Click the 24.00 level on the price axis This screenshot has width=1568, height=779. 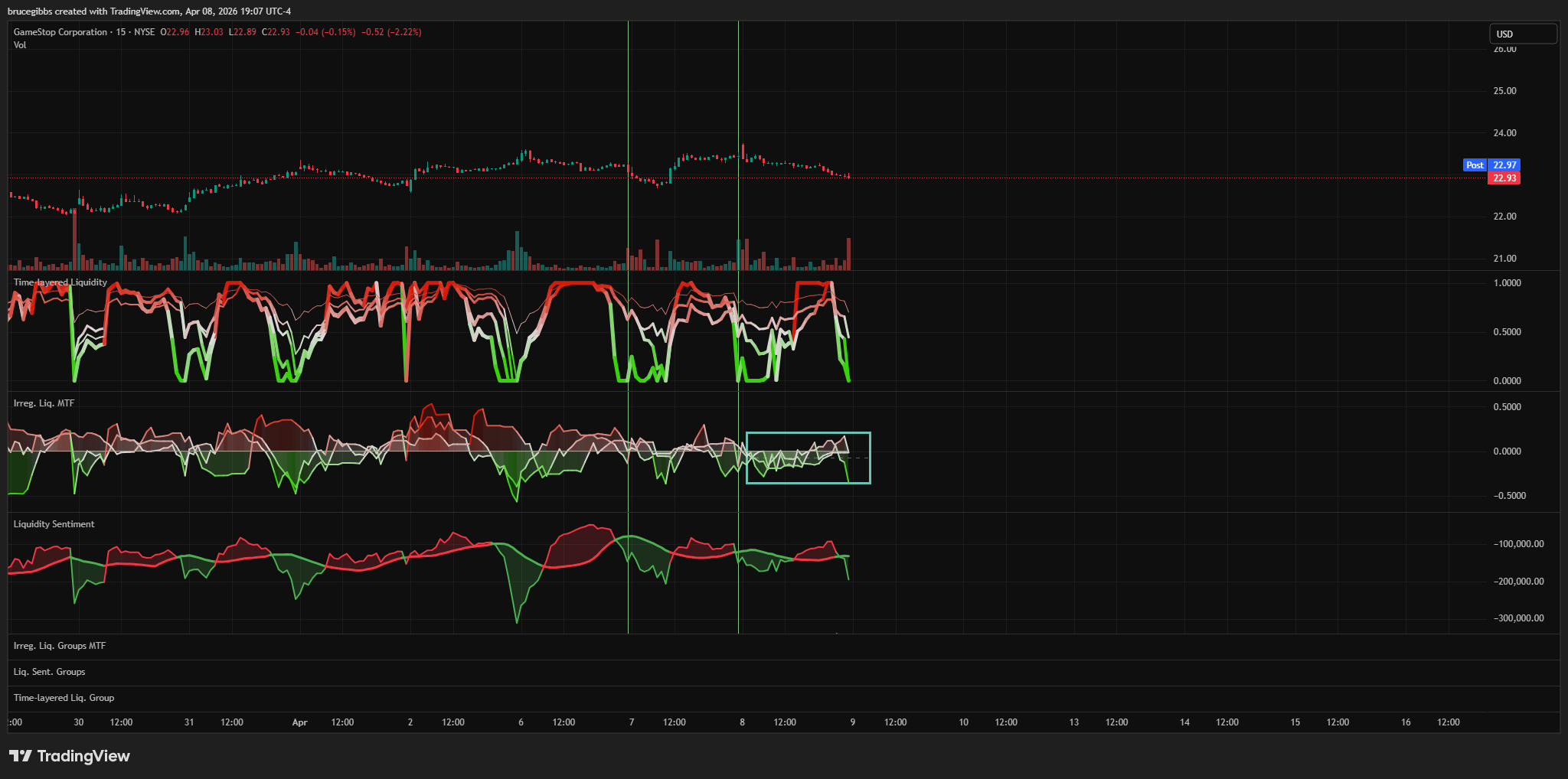tap(1504, 133)
